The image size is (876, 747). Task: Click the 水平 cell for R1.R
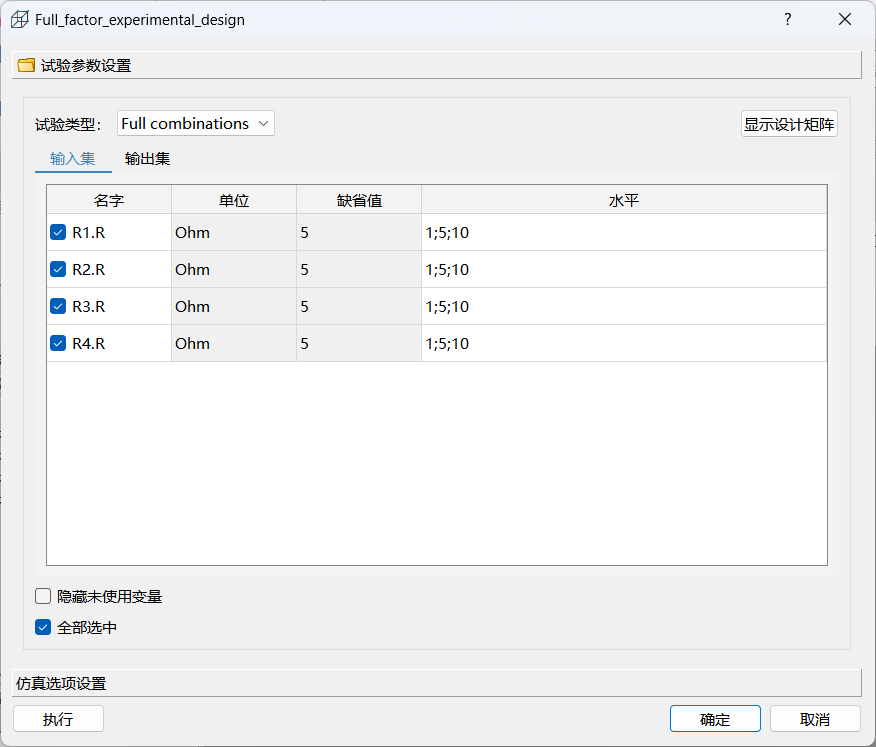click(x=623, y=232)
